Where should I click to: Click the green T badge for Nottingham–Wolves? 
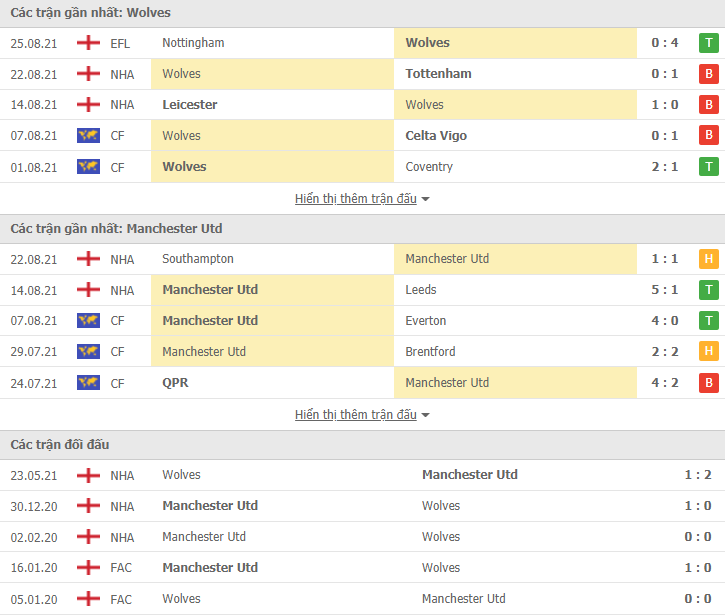(708, 43)
